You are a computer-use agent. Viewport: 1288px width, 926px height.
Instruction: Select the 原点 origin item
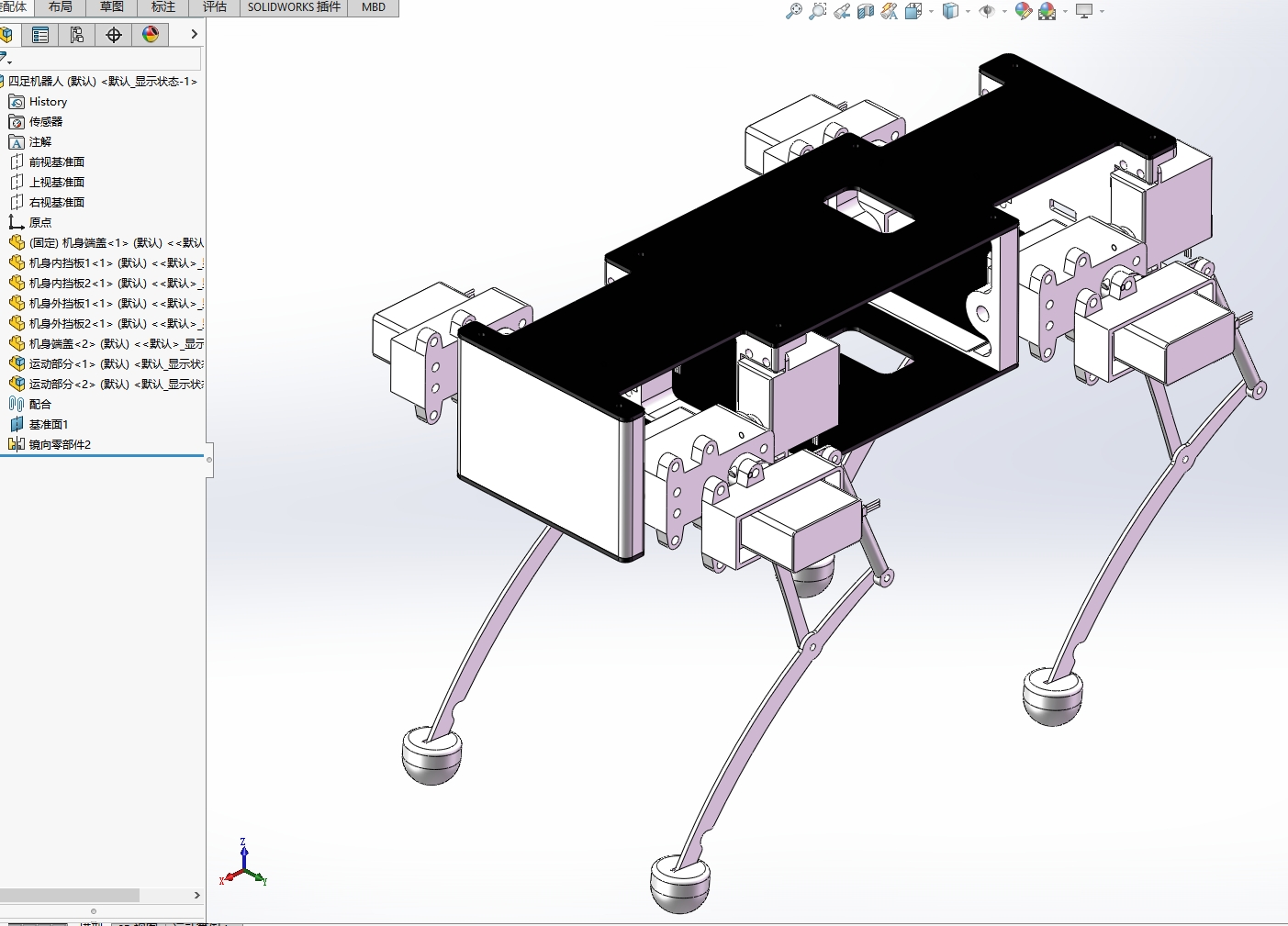(39, 223)
